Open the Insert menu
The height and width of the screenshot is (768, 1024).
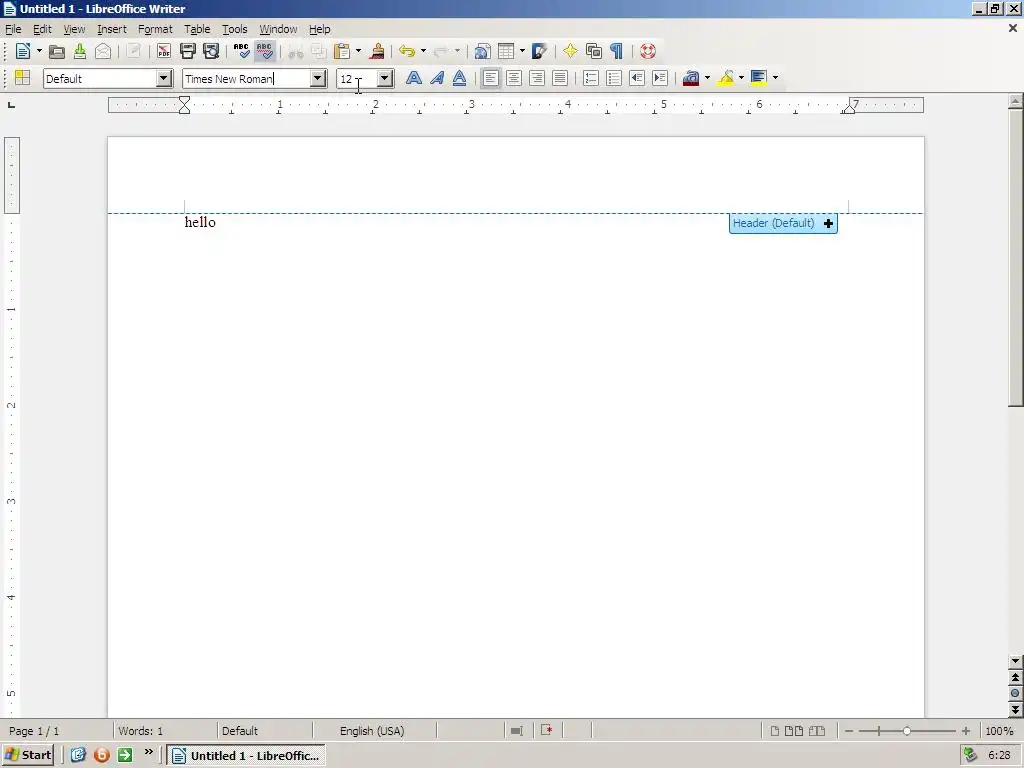point(112,29)
